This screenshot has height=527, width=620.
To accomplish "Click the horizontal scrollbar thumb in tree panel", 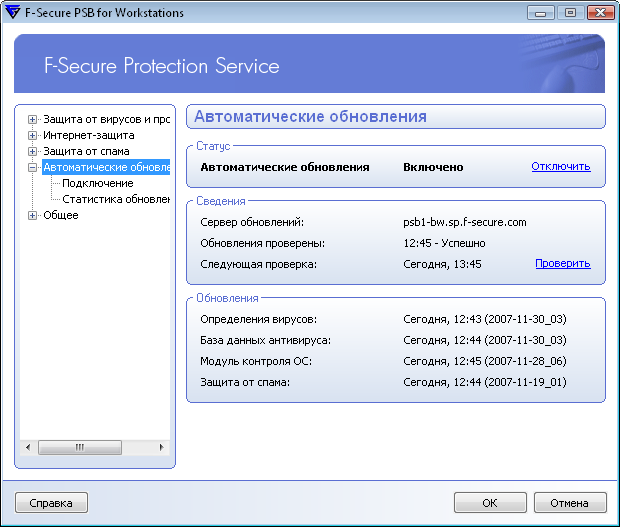I will coord(80,448).
